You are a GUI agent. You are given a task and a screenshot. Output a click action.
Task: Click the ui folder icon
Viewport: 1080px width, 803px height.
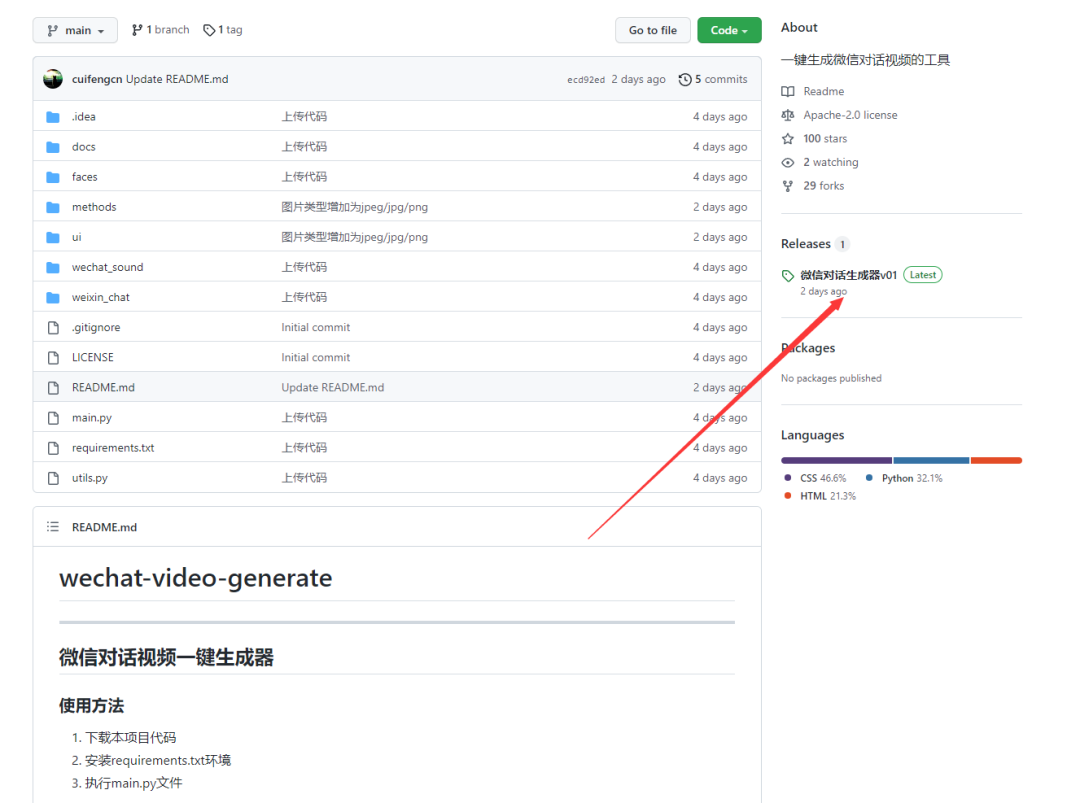pyautogui.click(x=53, y=238)
